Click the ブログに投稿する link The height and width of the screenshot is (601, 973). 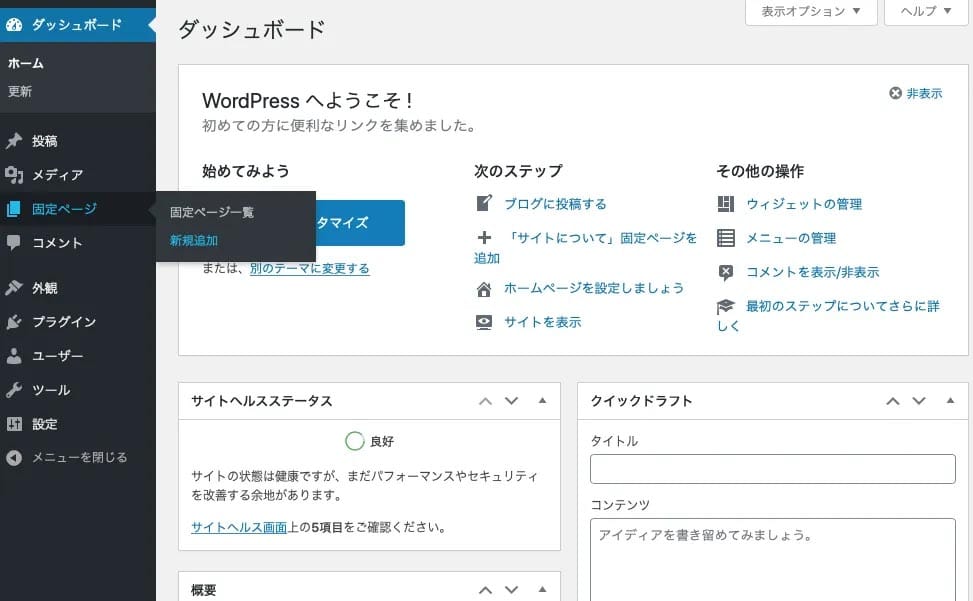coord(555,203)
